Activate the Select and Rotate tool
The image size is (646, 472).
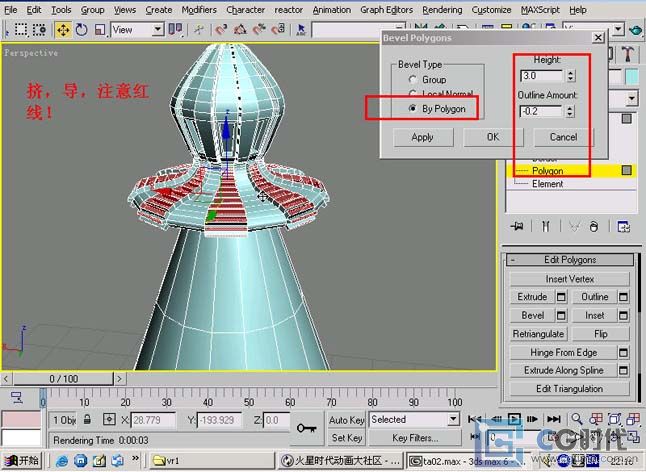click(82, 30)
